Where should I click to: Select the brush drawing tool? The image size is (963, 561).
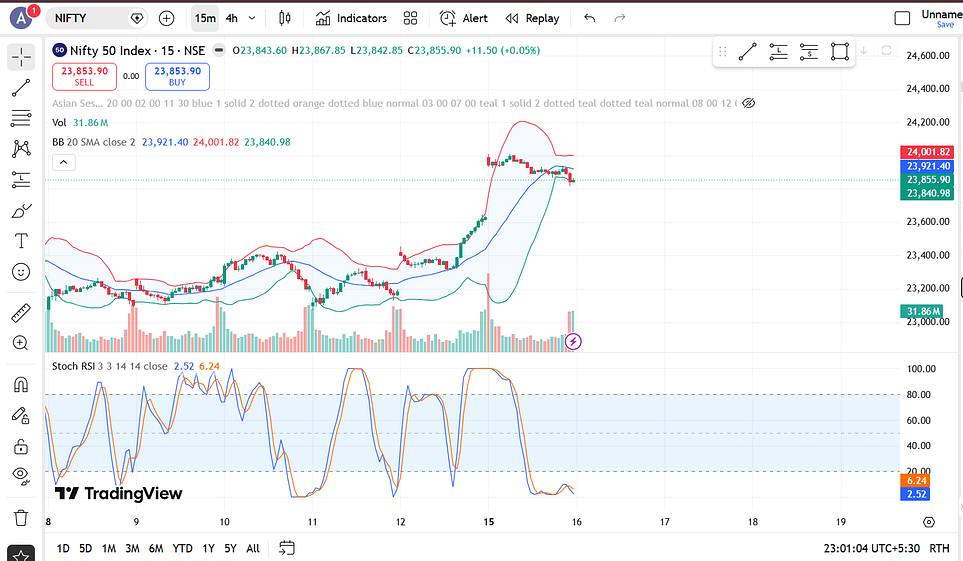[x=21, y=211]
